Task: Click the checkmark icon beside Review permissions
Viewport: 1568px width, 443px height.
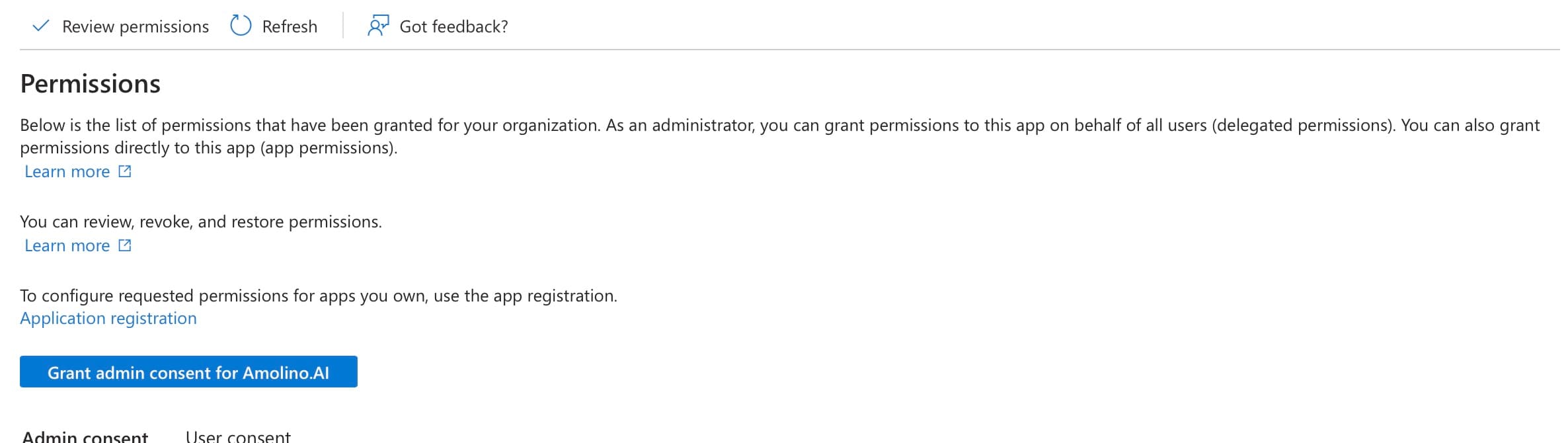Action: pos(41,26)
